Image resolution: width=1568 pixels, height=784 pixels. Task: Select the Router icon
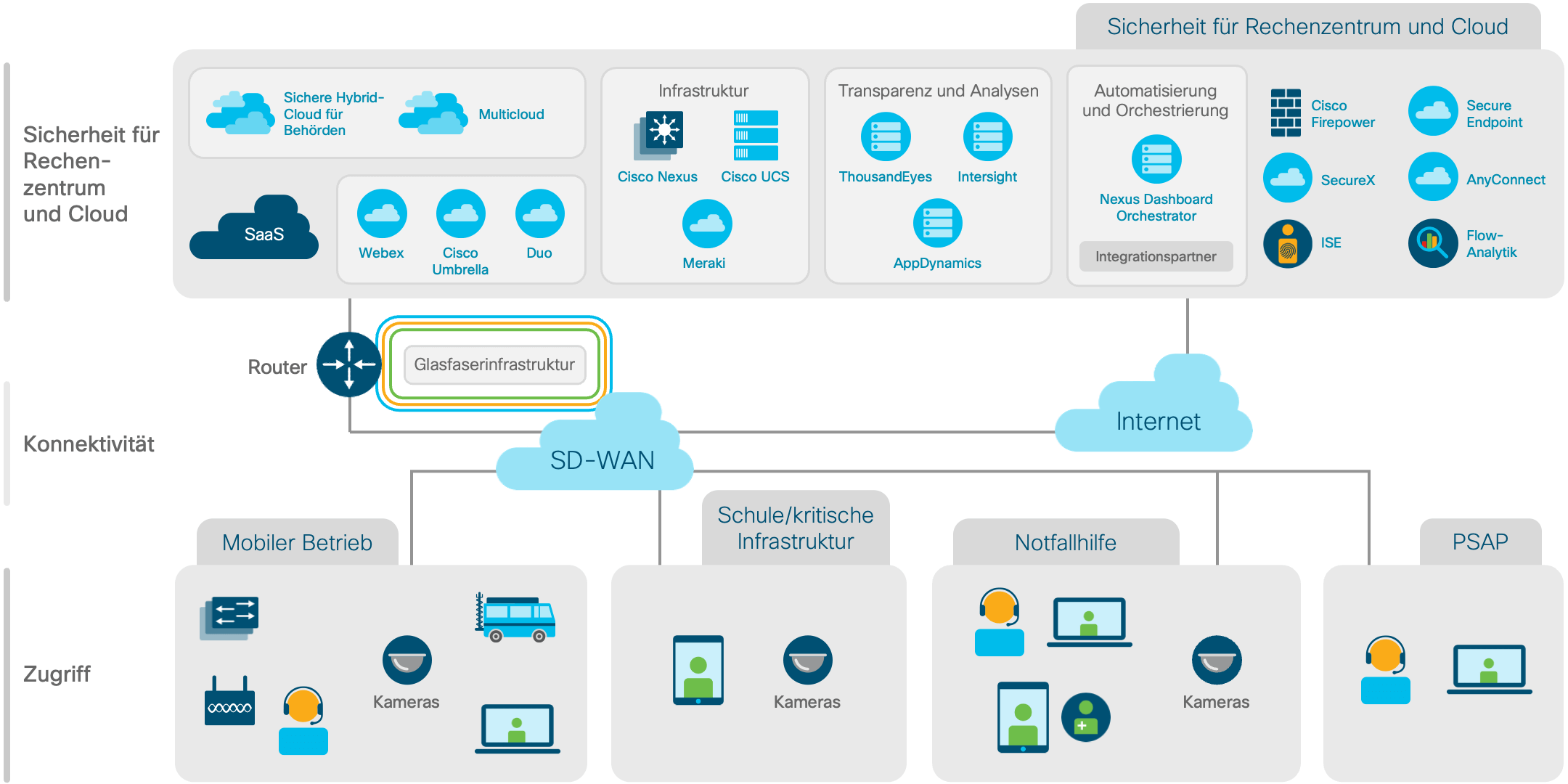tap(349, 364)
